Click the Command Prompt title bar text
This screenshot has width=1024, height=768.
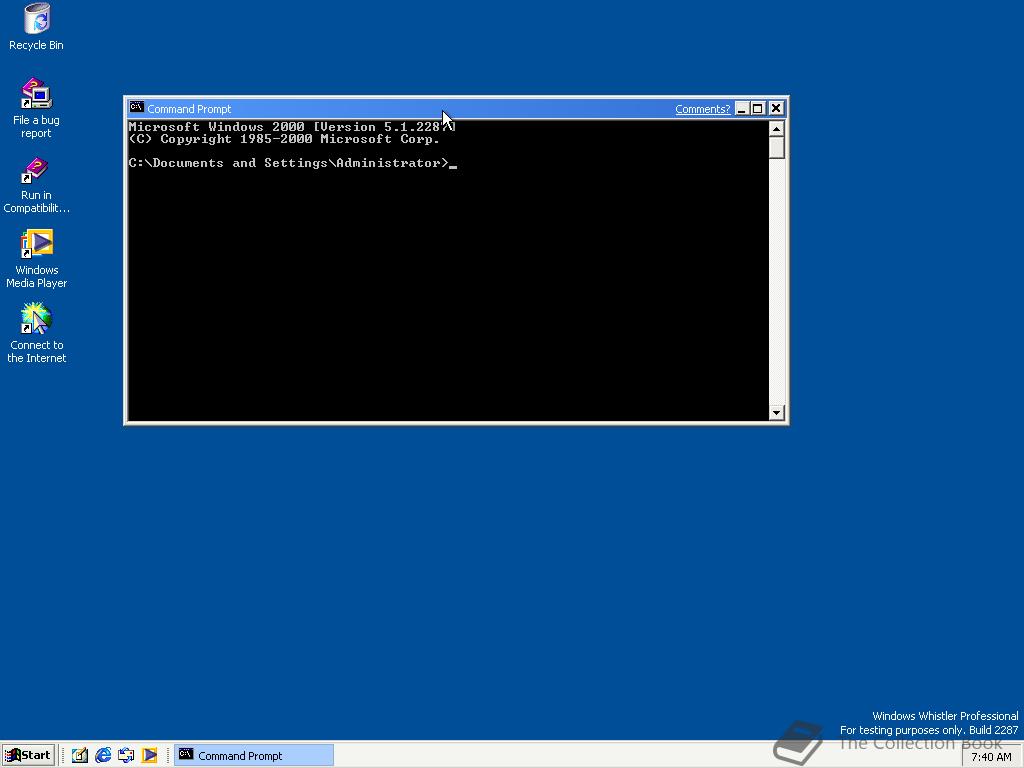point(189,109)
